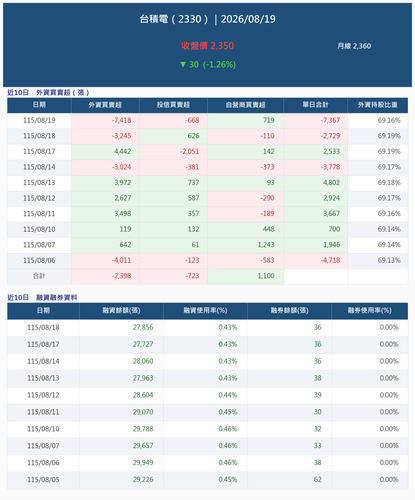Select the closing price 收盤價 2,350
415x500 pixels.
coord(207,46)
